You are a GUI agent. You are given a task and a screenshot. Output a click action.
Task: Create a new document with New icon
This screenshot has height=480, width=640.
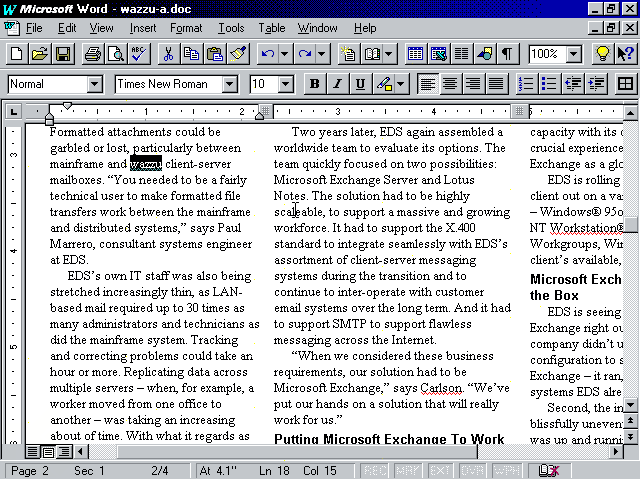(17, 54)
